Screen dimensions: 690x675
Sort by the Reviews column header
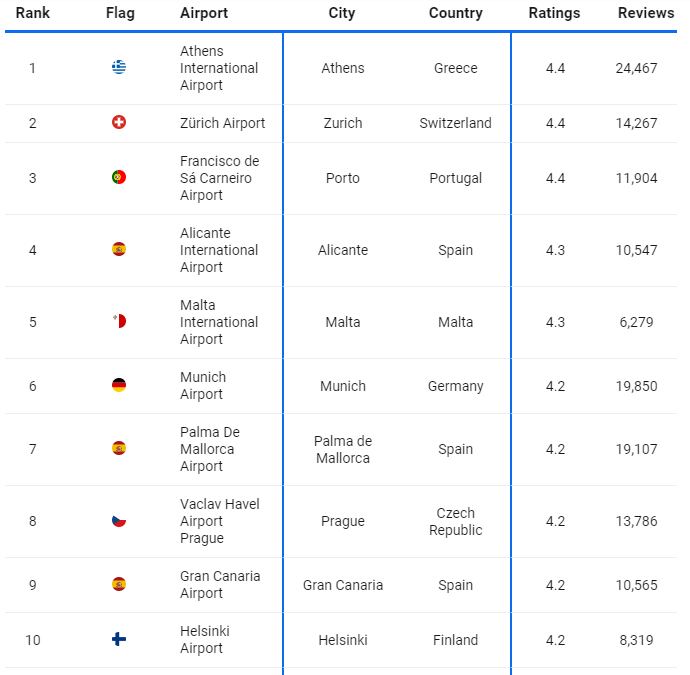[645, 13]
